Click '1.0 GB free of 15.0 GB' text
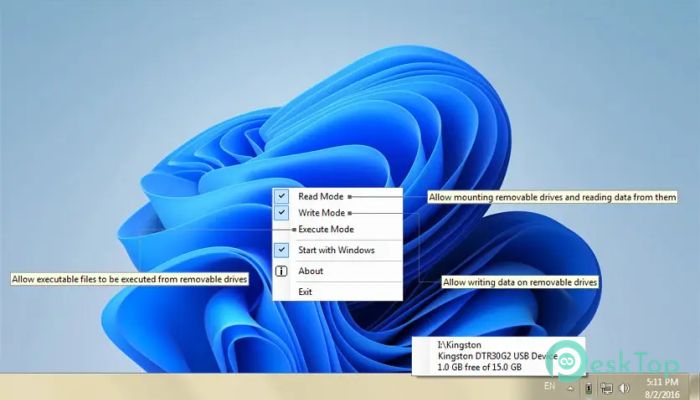 479,367
